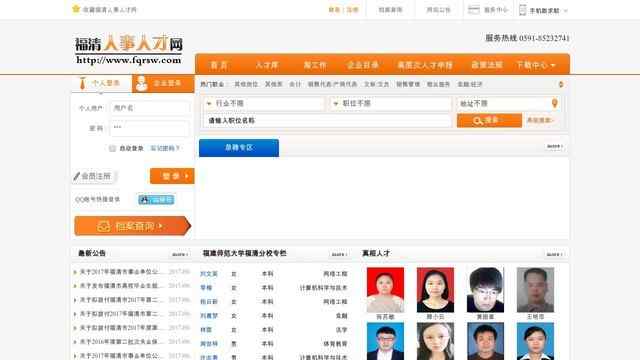Screen dimensions: 640x360
Task: Open 政策法规 in the navigation bar
Action: [x=487, y=65]
